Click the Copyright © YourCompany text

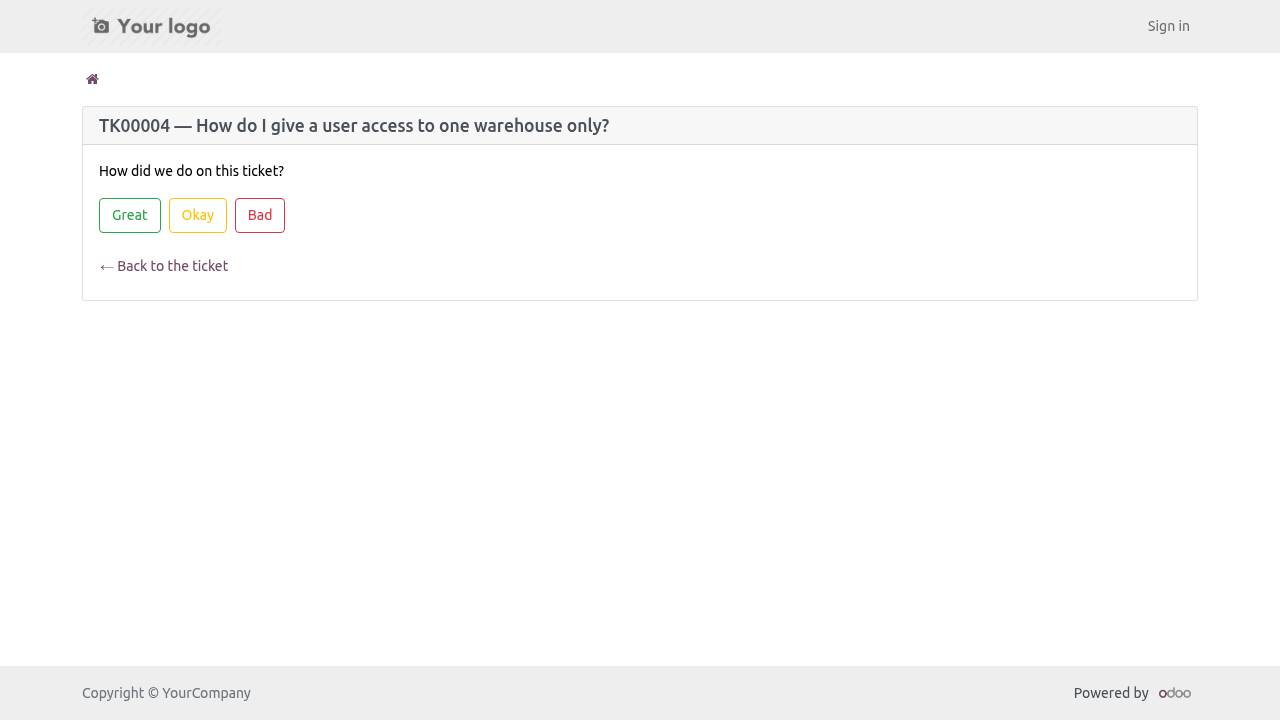click(166, 693)
